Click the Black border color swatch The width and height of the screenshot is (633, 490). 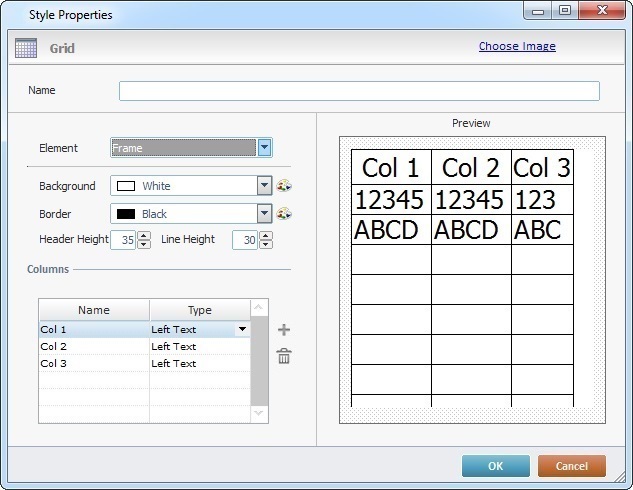click(126, 214)
